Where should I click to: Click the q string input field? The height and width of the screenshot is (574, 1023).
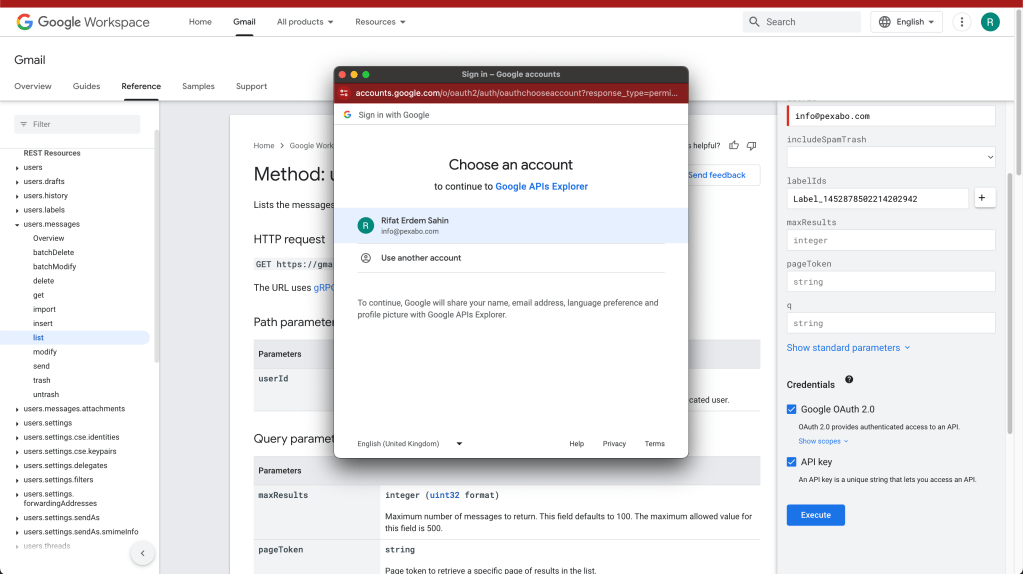point(891,323)
